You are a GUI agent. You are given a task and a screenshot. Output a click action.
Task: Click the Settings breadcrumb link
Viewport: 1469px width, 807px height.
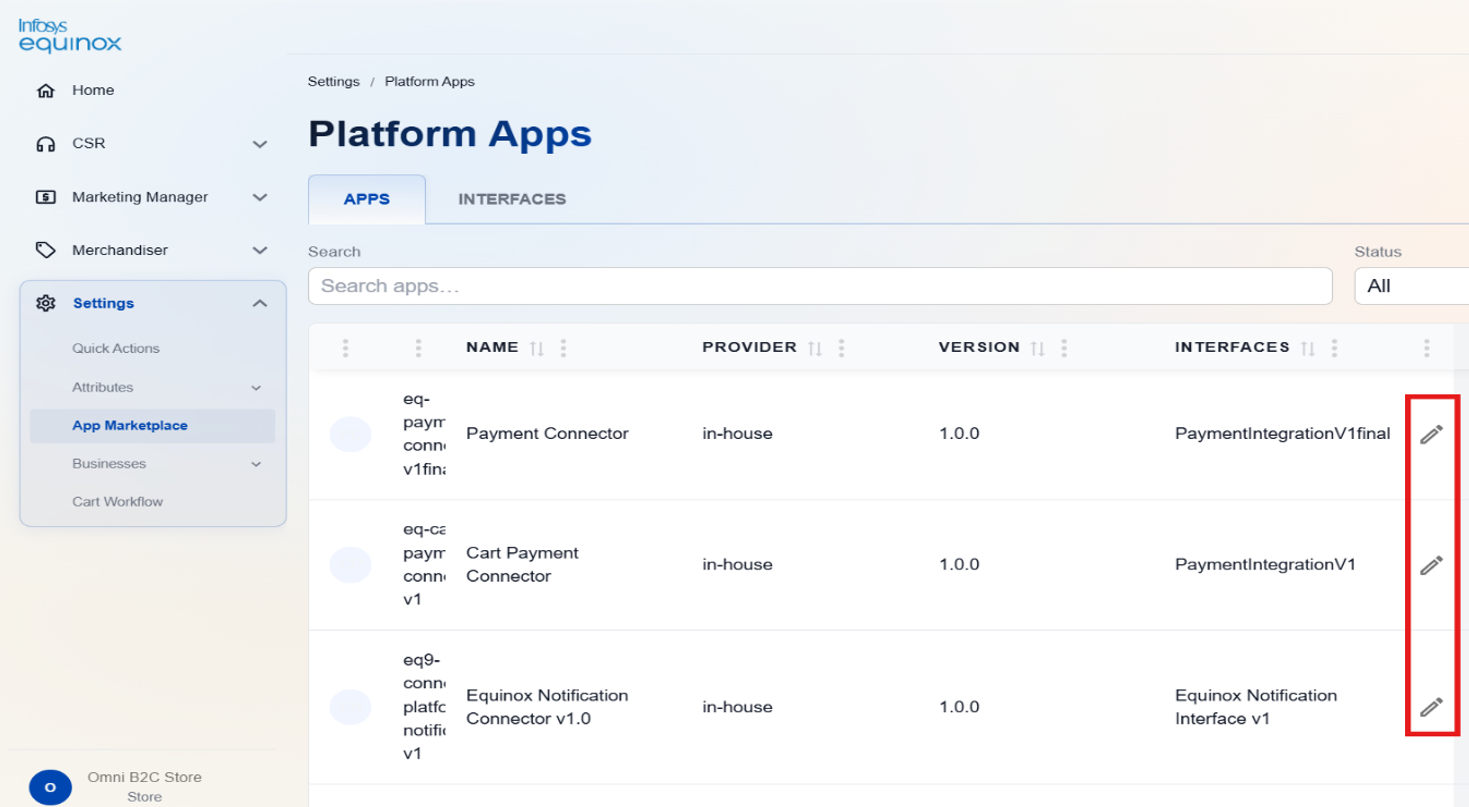[x=333, y=82]
